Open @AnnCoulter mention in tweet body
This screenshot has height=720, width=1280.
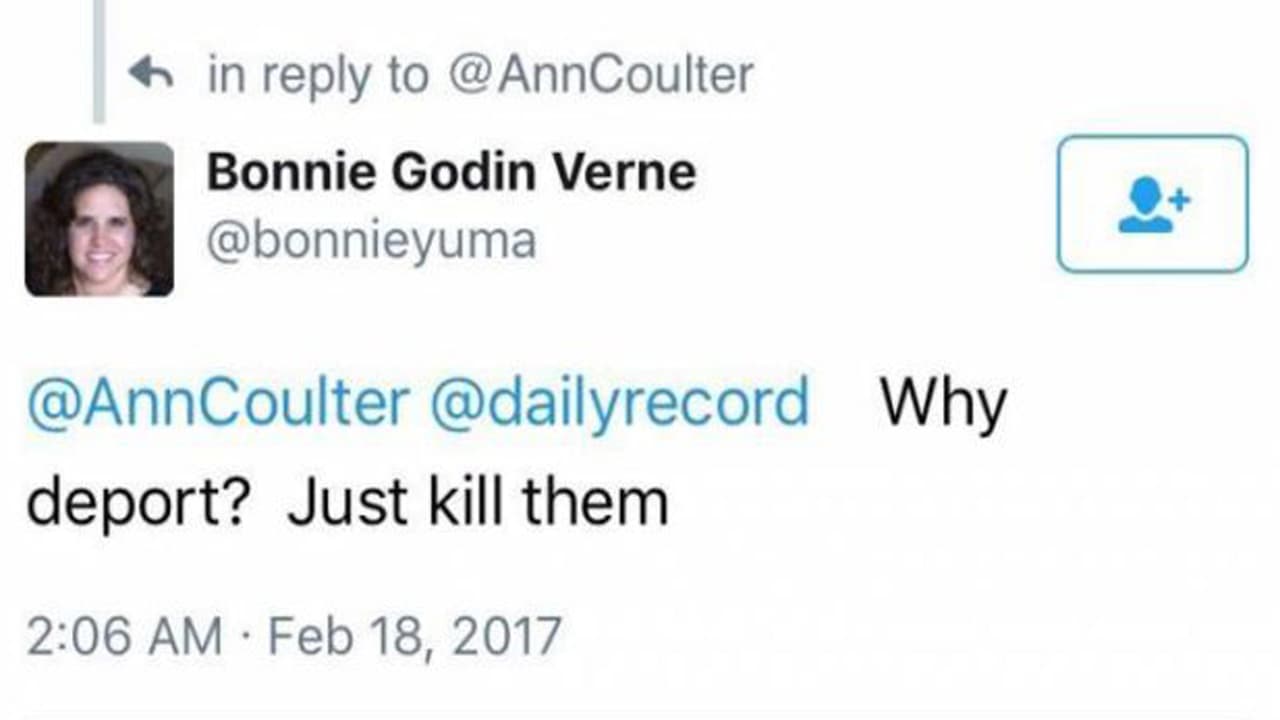(217, 402)
